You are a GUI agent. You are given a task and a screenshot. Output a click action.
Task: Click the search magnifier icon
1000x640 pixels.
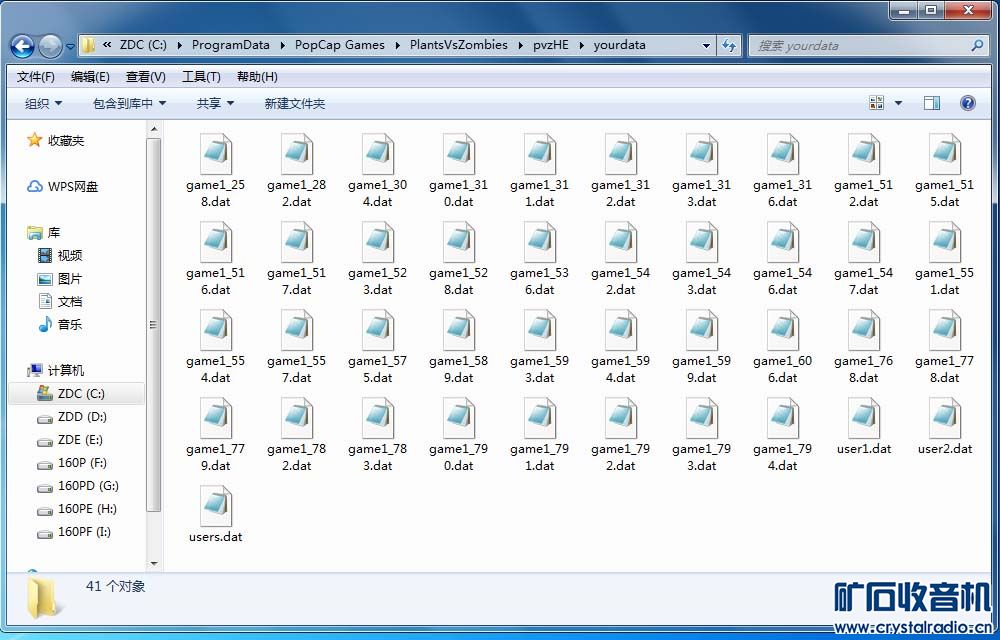pos(977,46)
